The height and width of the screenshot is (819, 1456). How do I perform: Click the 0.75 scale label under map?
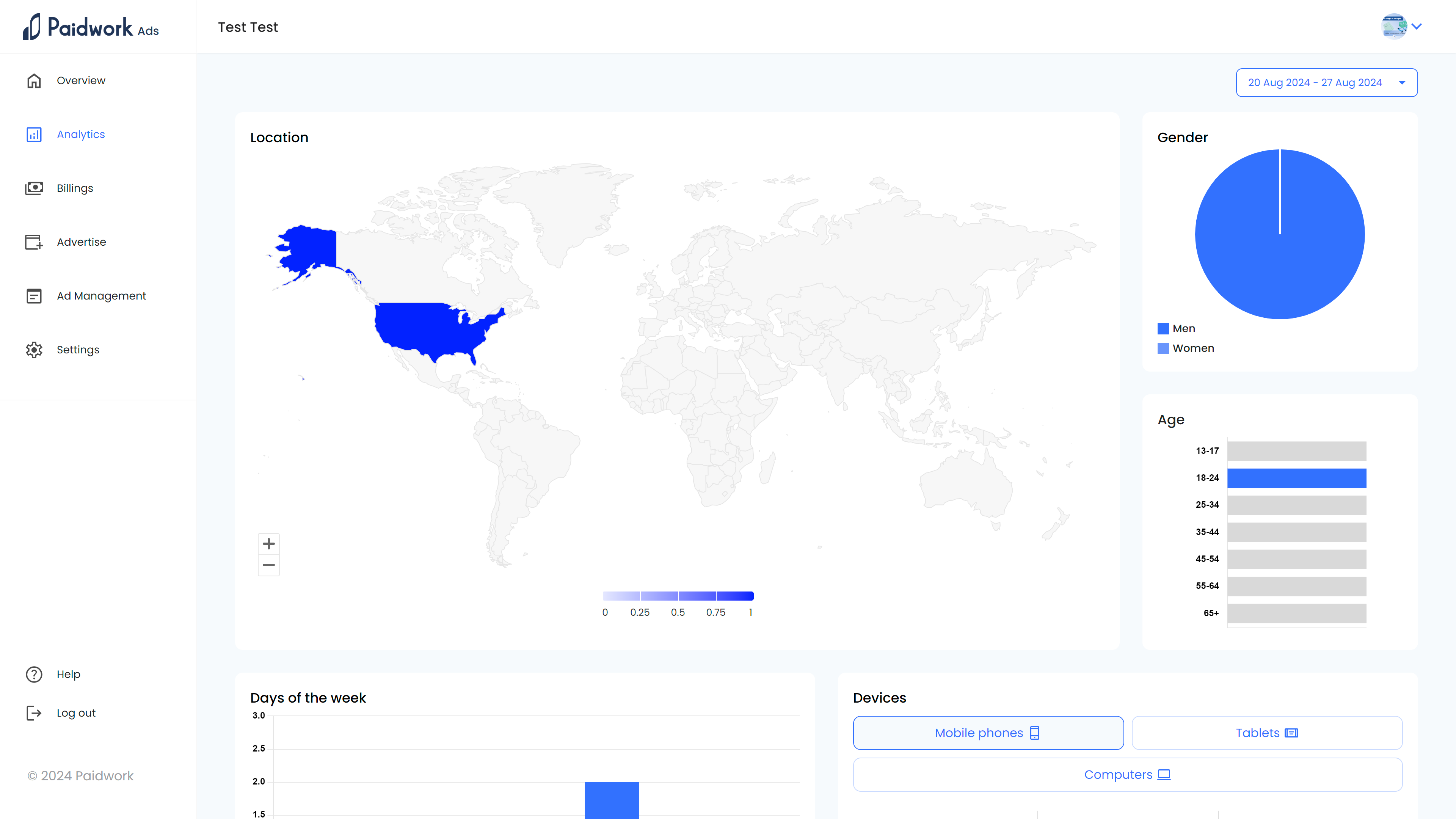[715, 612]
